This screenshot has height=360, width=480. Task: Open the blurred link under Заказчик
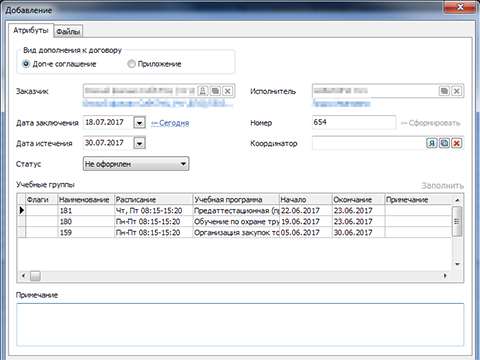coord(157,104)
